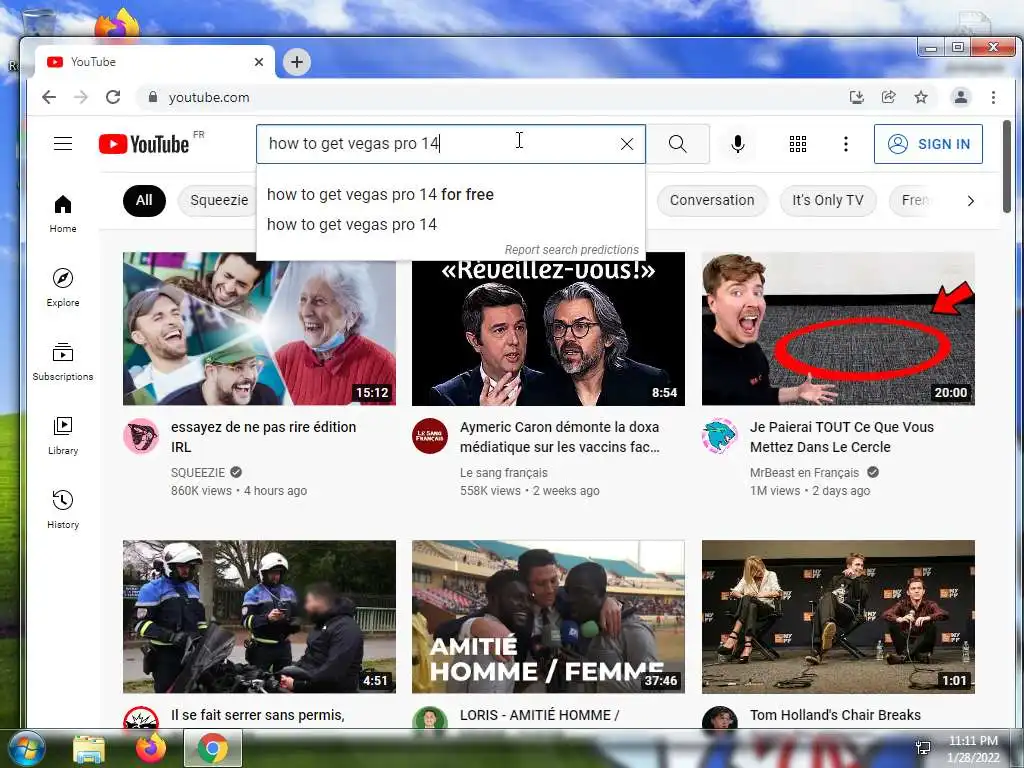
Task: Click the install app icon in address bar
Action: [857, 97]
